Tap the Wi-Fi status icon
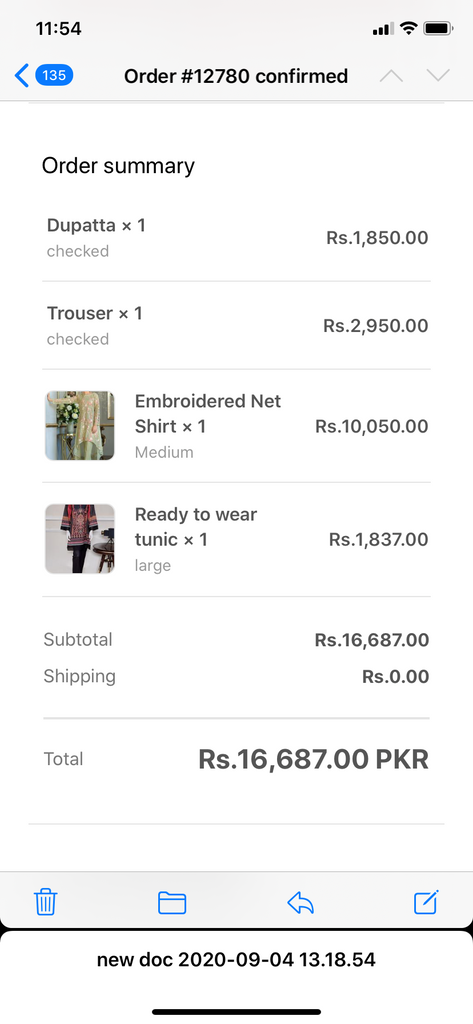Viewport: 473px width, 1024px height. point(409,28)
